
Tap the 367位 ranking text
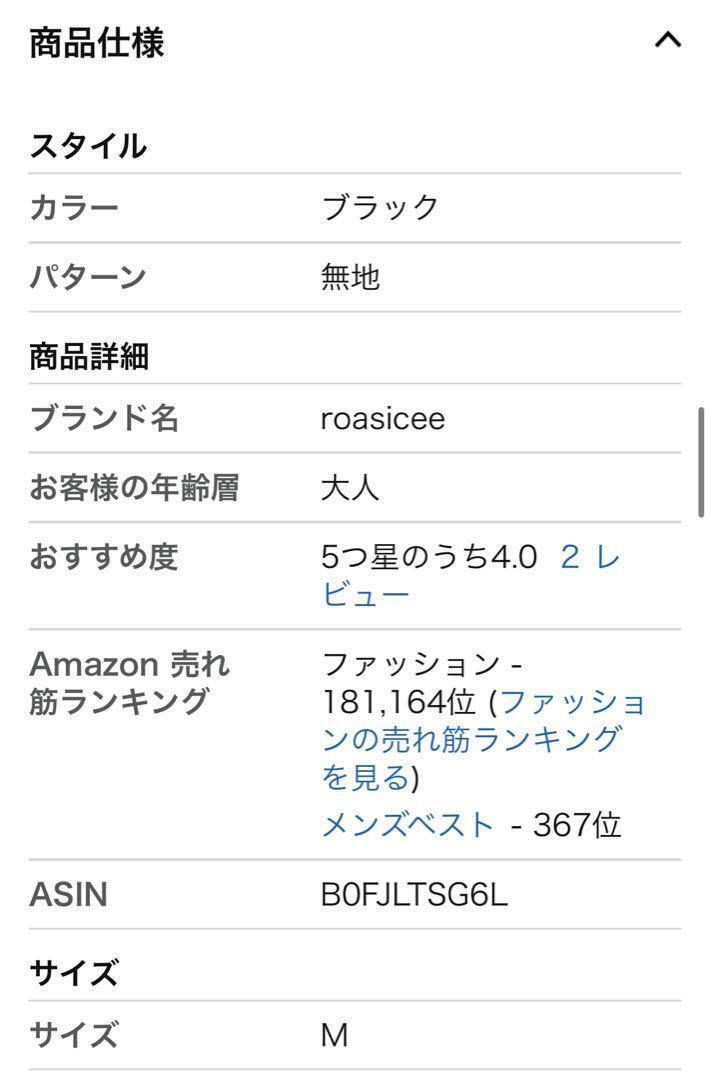click(x=577, y=825)
